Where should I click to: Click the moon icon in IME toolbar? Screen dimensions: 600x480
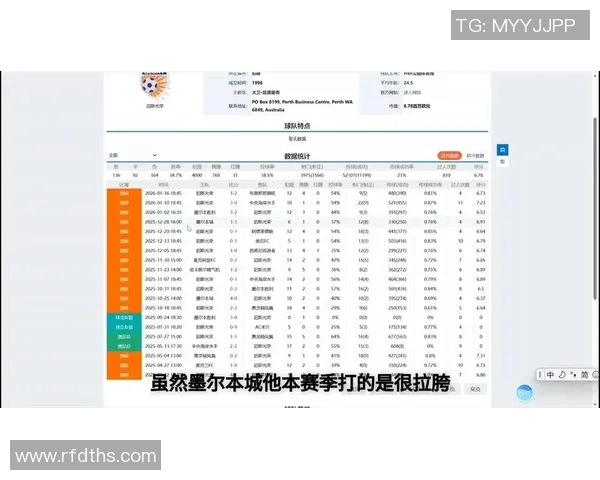[x=562, y=375]
